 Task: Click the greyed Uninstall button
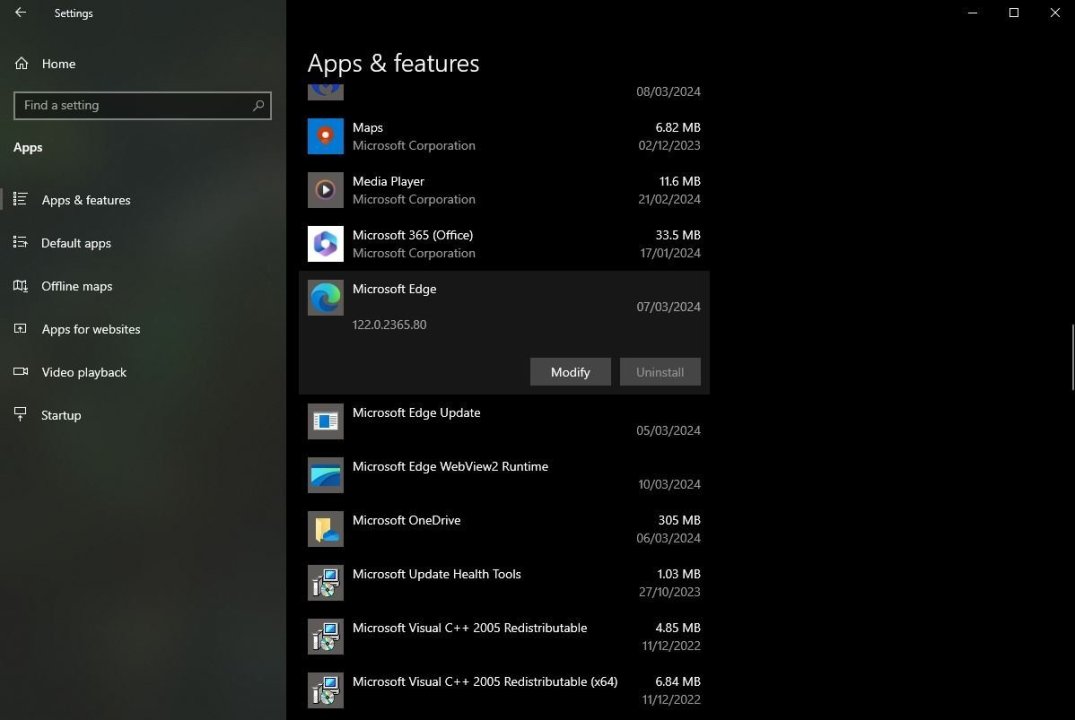pos(660,372)
